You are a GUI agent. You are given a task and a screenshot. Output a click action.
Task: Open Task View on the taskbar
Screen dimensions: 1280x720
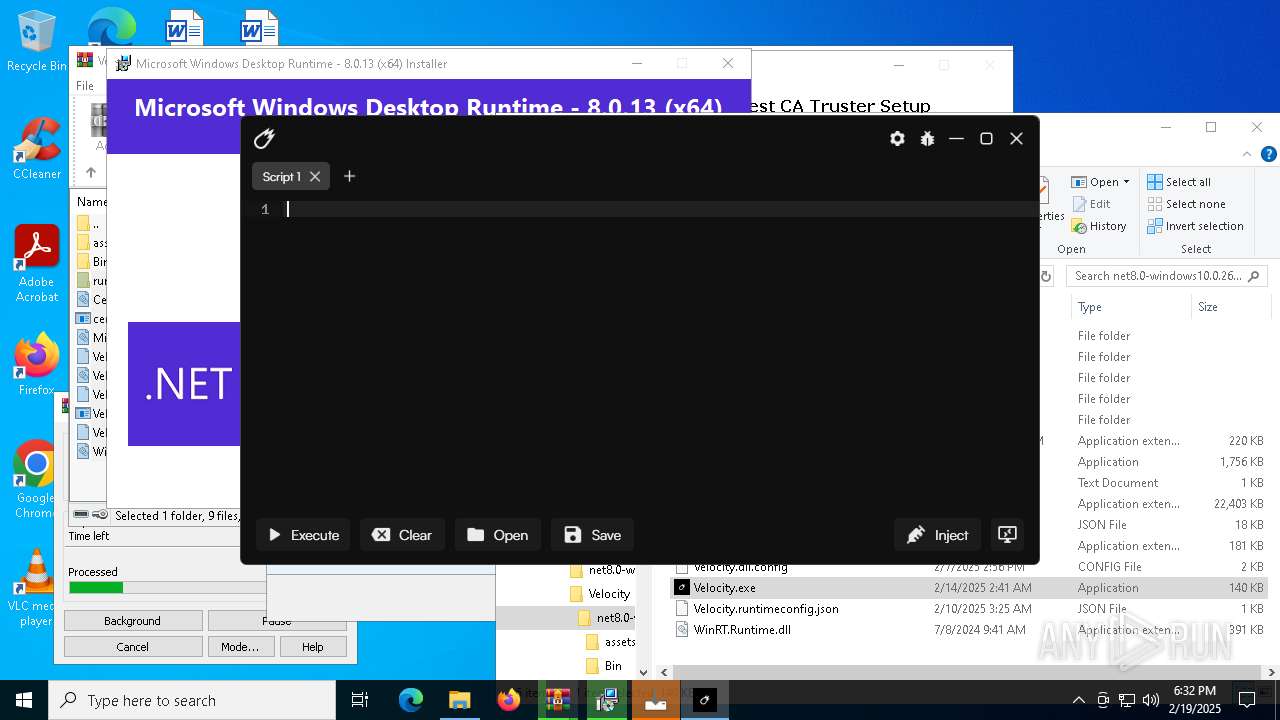[361, 700]
